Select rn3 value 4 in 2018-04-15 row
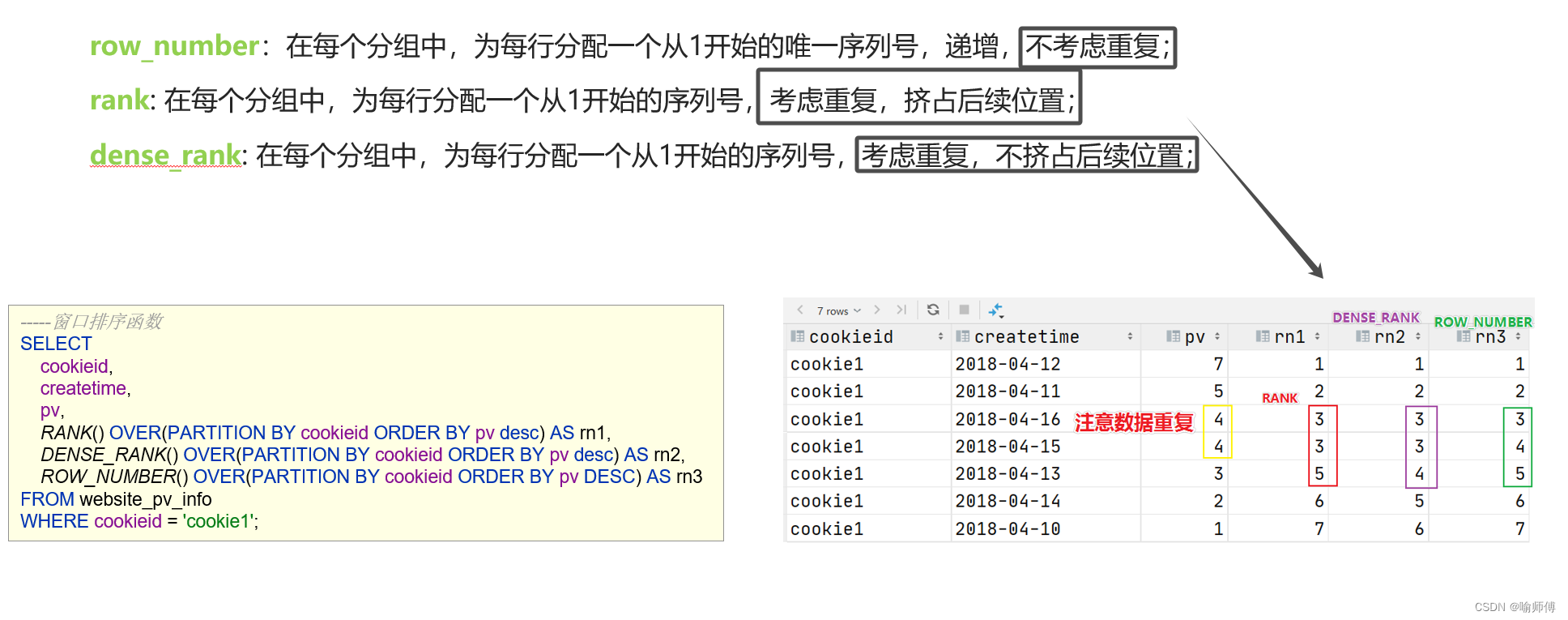 click(1520, 447)
